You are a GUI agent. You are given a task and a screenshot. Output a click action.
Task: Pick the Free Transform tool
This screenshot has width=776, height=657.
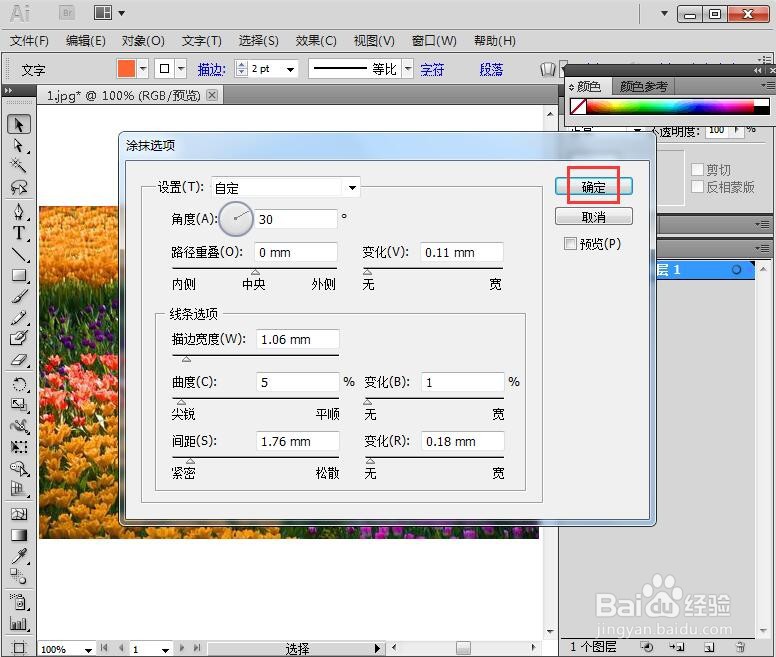point(19,447)
